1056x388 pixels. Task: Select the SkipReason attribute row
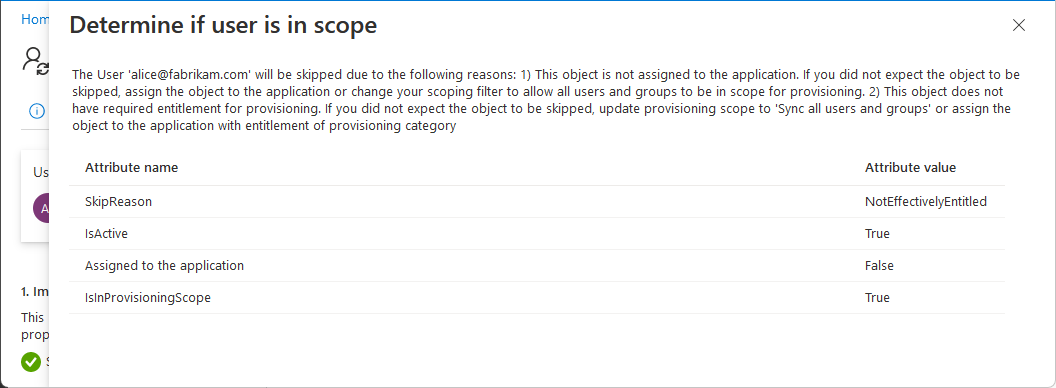[537, 201]
